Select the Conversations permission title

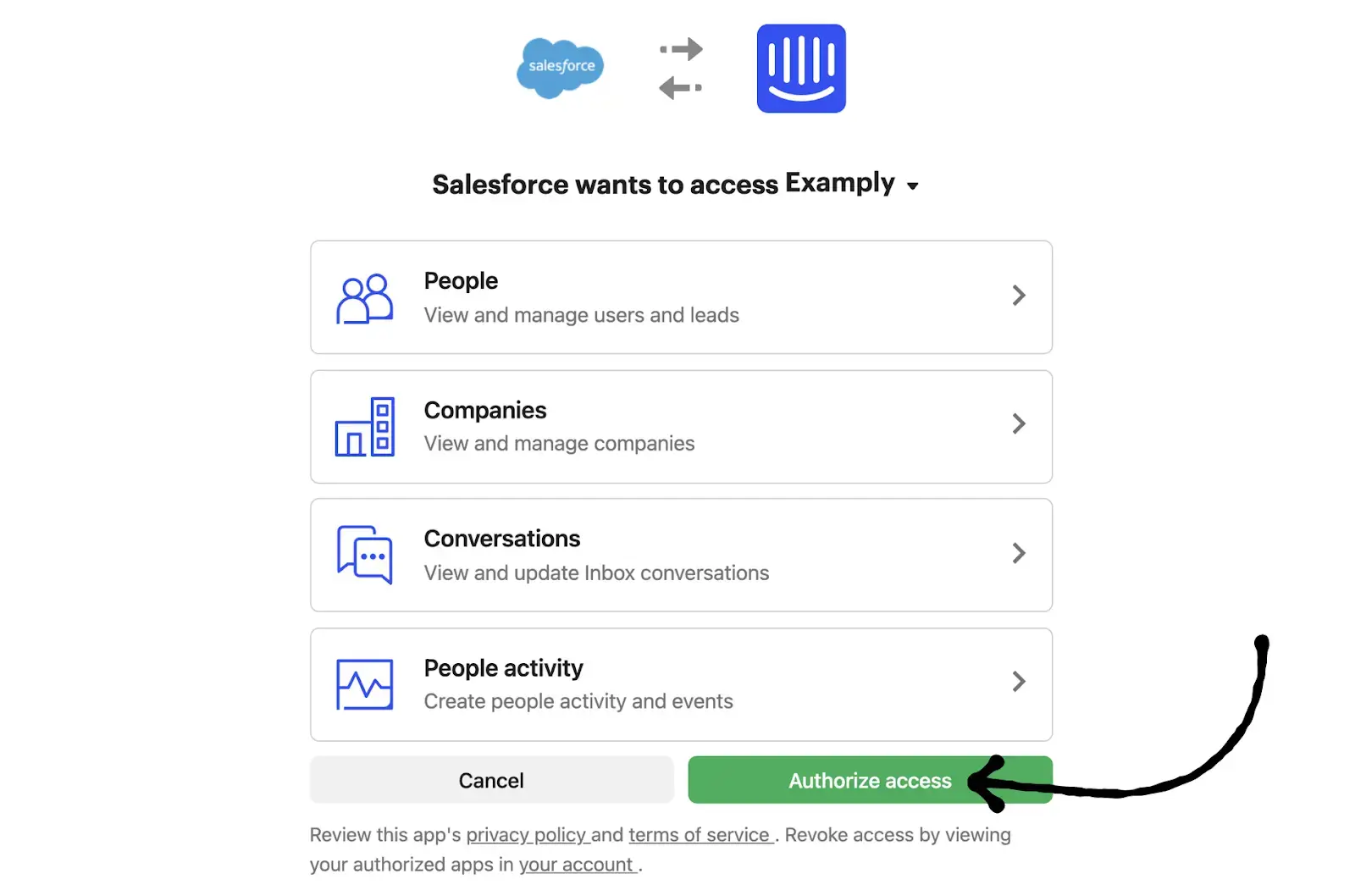pyautogui.click(x=501, y=539)
